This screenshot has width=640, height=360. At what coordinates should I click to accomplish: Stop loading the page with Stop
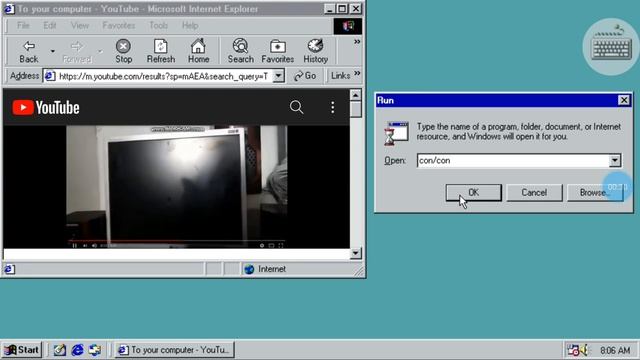pos(123,51)
